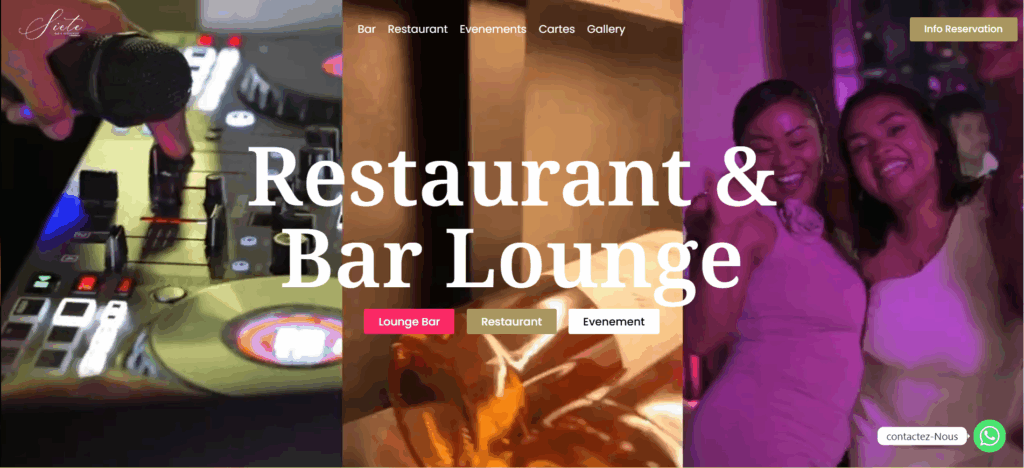The height and width of the screenshot is (468, 1024).
Task: Click the "Bar Lounge" heading line
Action: click(x=511, y=256)
